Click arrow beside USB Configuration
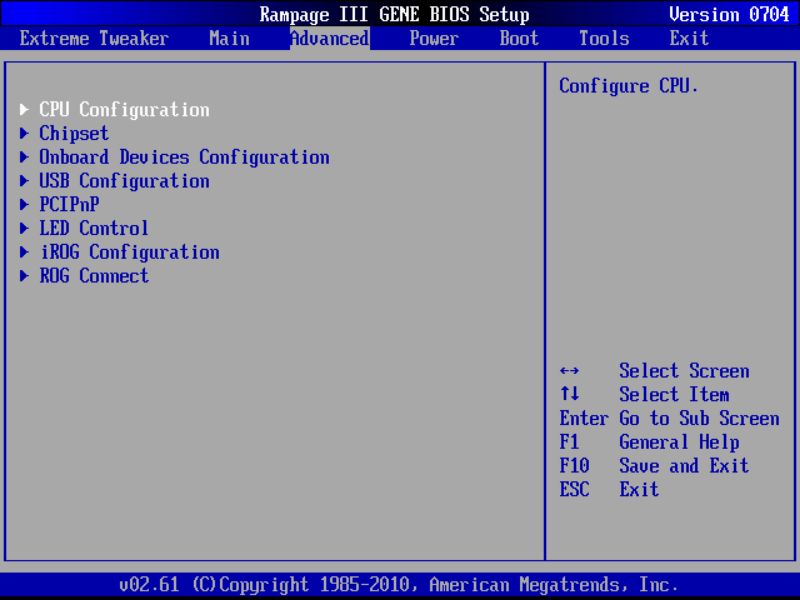This screenshot has height=600, width=800. [x=24, y=181]
